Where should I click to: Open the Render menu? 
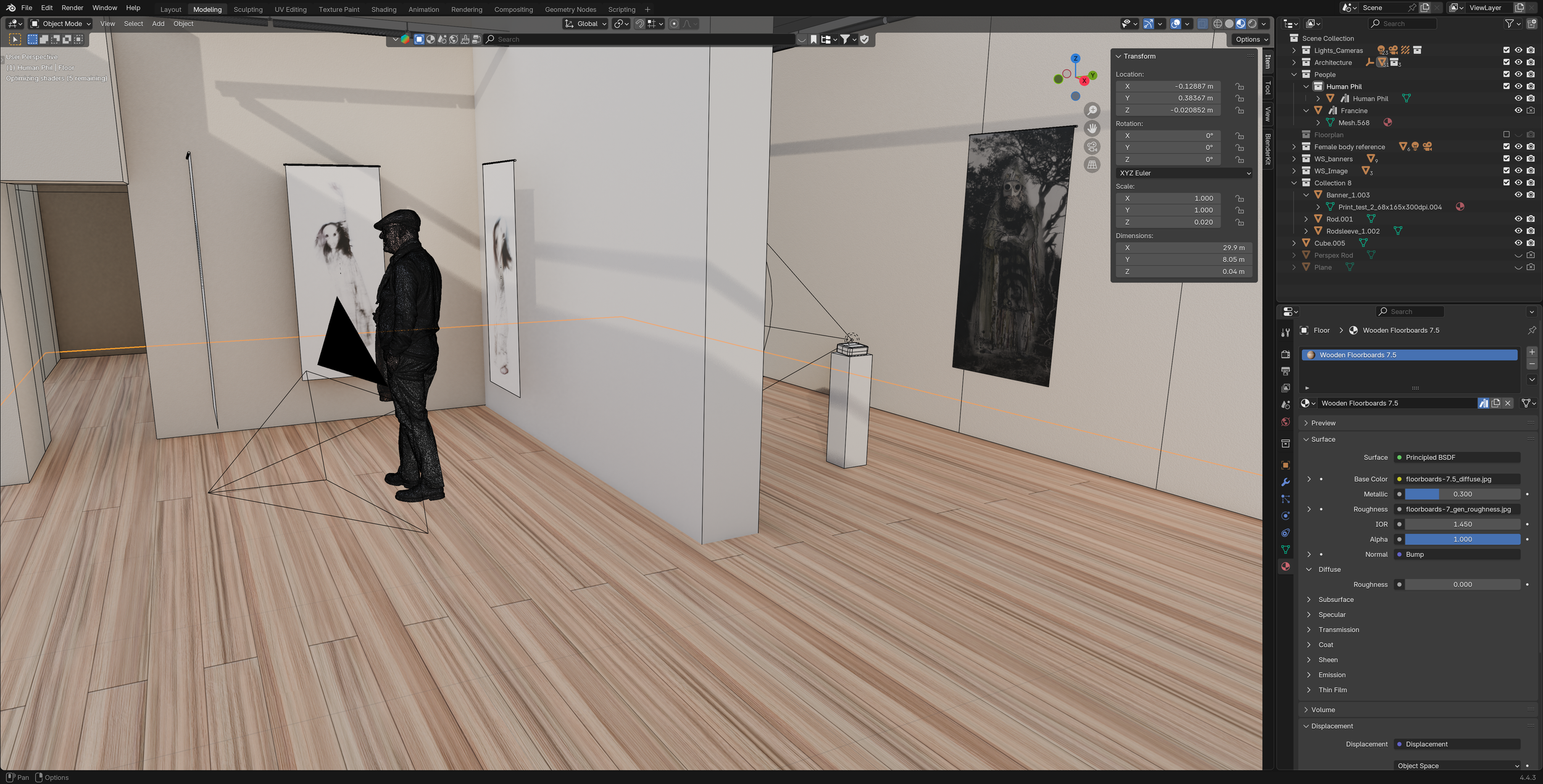(x=72, y=8)
